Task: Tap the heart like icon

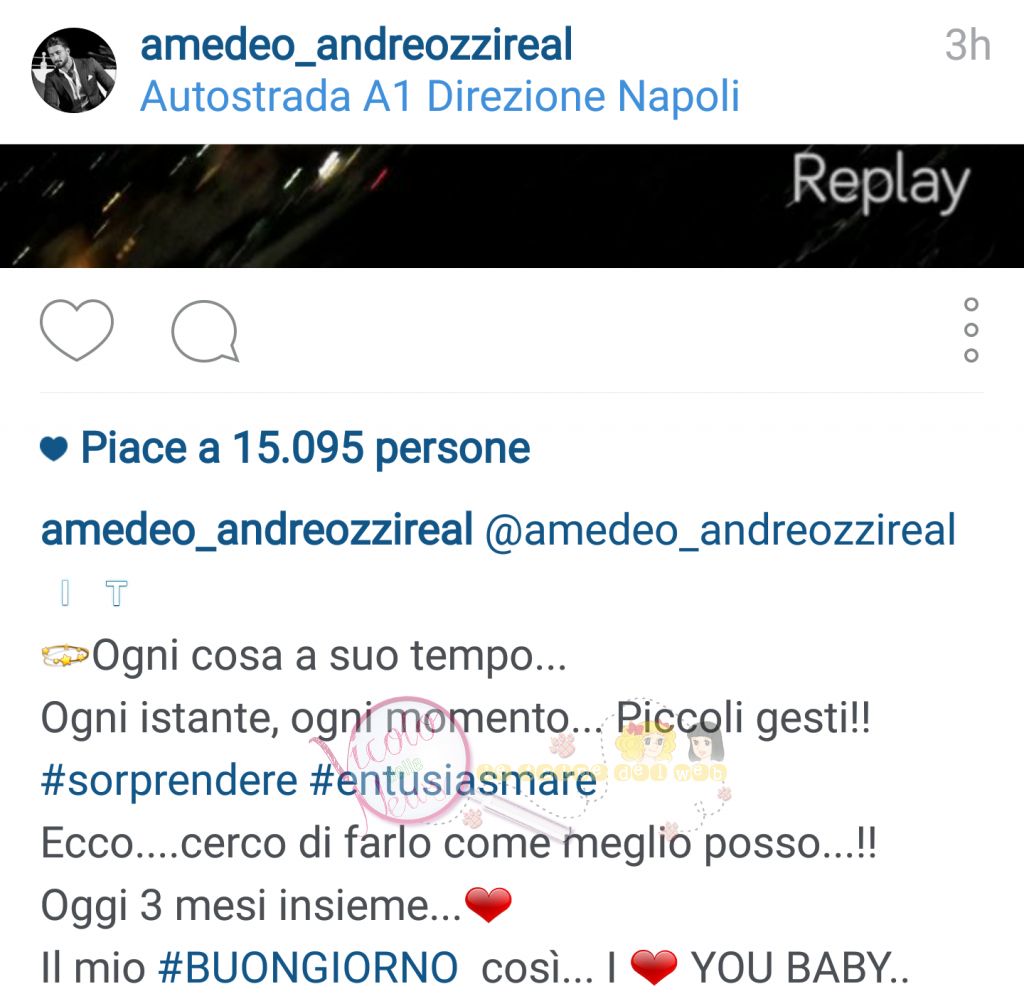Action: (x=76, y=329)
